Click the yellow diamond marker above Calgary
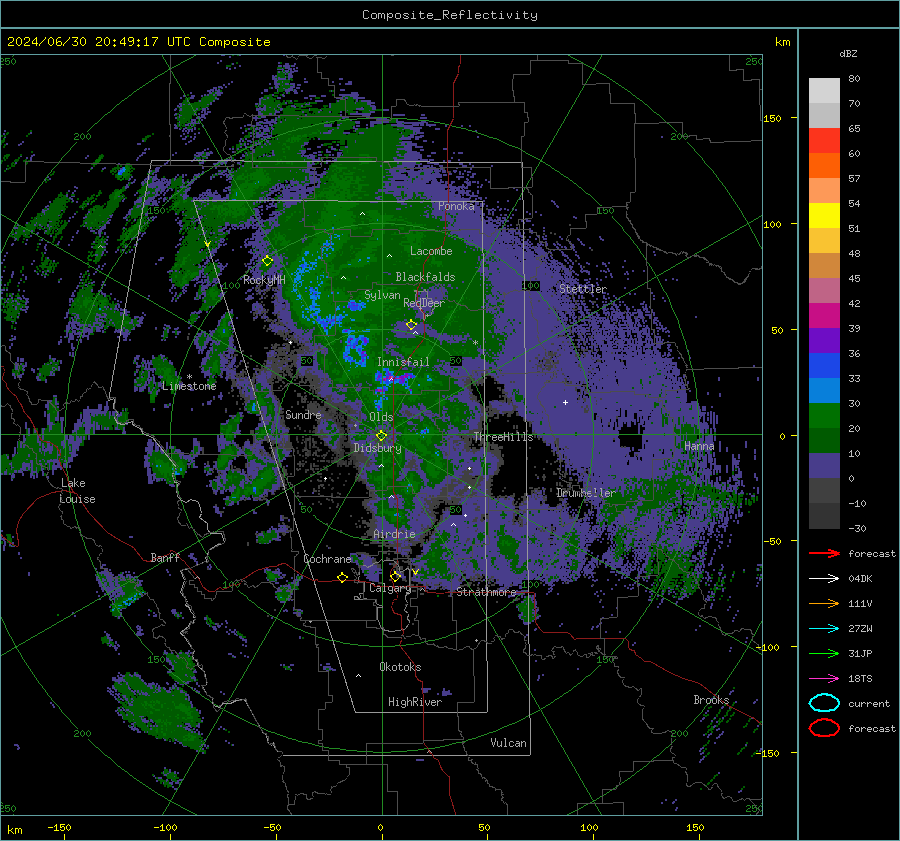 pyautogui.click(x=395, y=576)
